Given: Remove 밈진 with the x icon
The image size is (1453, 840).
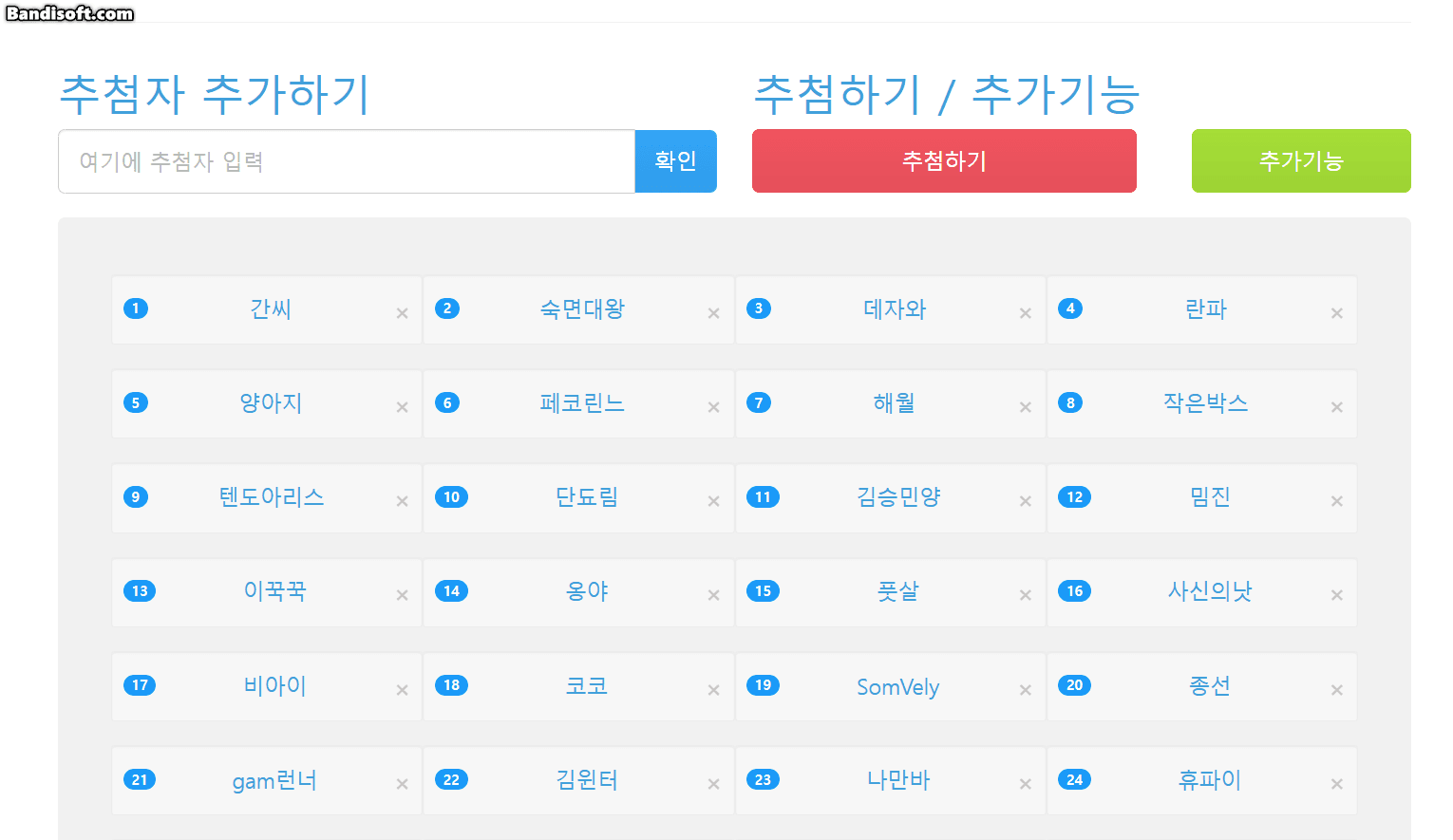Looking at the screenshot, I should click(x=1336, y=501).
